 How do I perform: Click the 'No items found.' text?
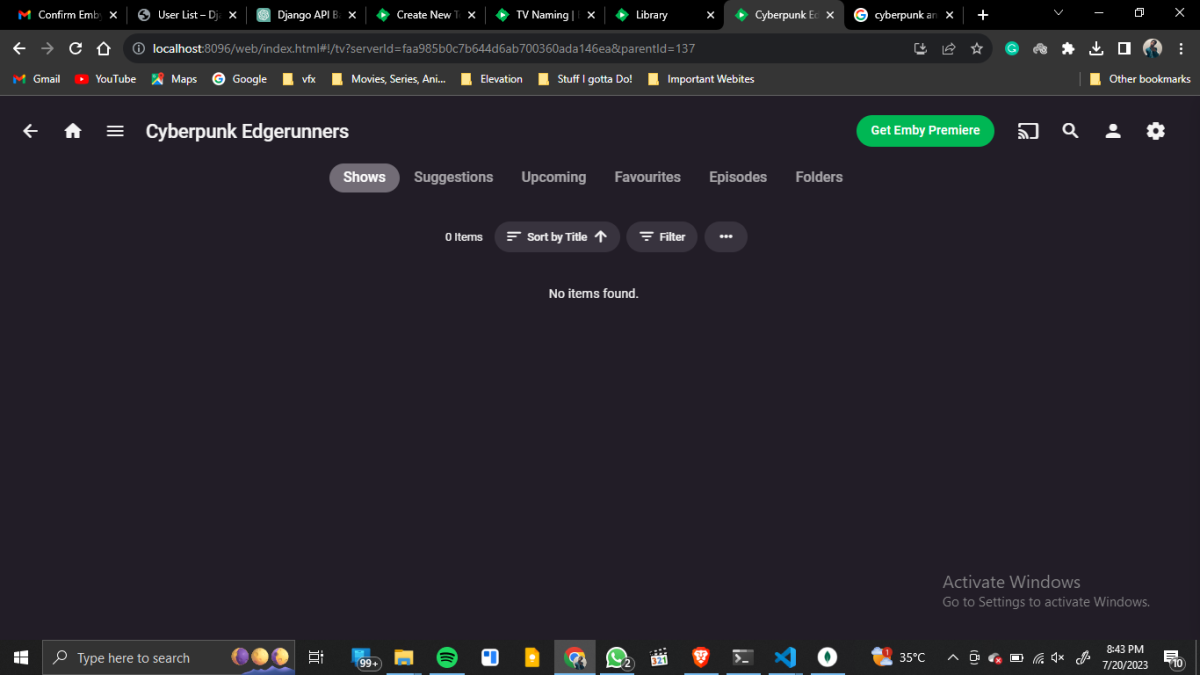[593, 294]
